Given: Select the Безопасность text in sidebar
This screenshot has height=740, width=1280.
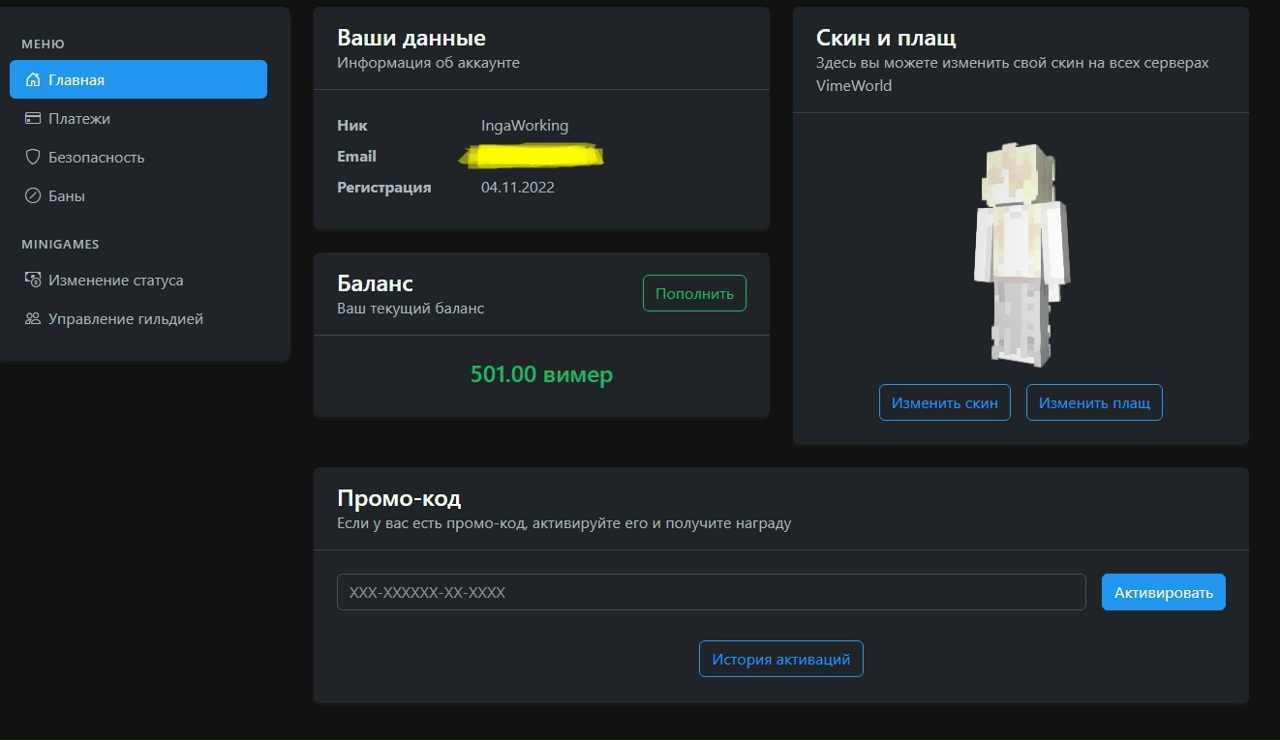Looking at the screenshot, I should [x=96, y=157].
